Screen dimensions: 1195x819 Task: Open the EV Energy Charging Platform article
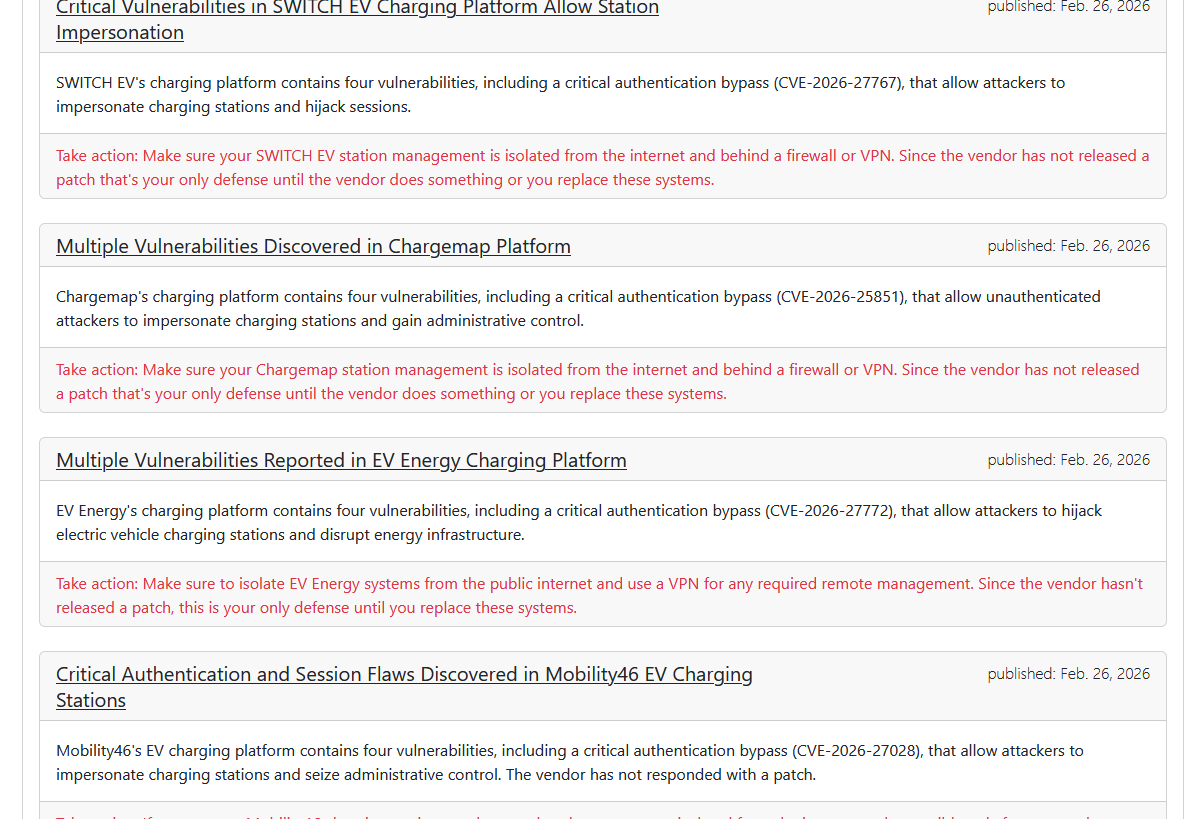click(341, 460)
